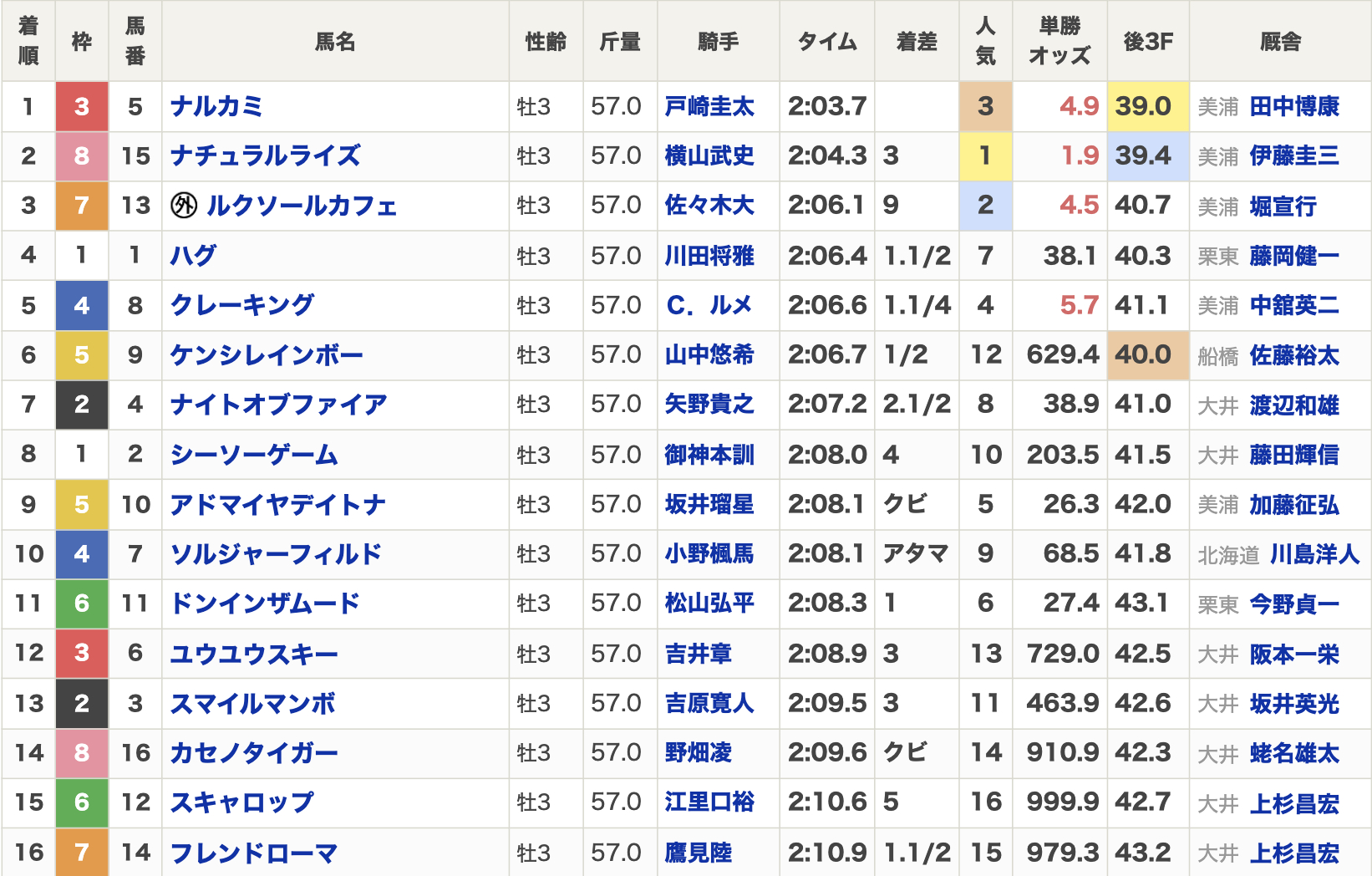Click the 外 (foreign horse) badge next to ルクソールカフェ
The height and width of the screenshot is (876, 1372).
pos(185,206)
